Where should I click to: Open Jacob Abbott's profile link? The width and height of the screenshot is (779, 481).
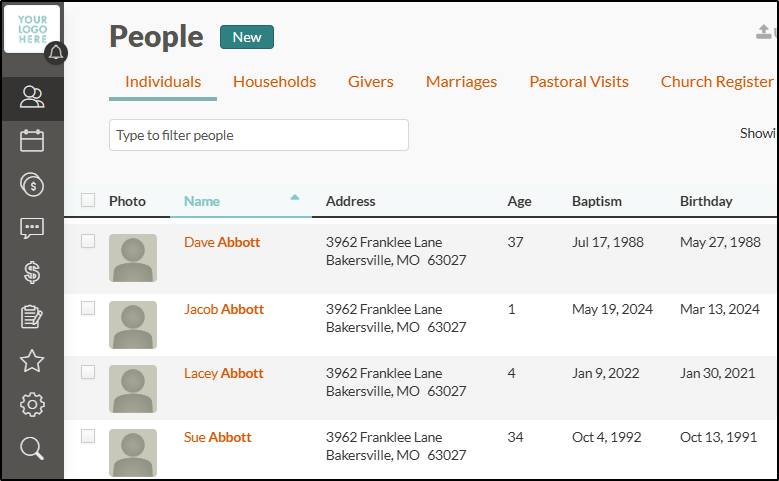coord(224,309)
